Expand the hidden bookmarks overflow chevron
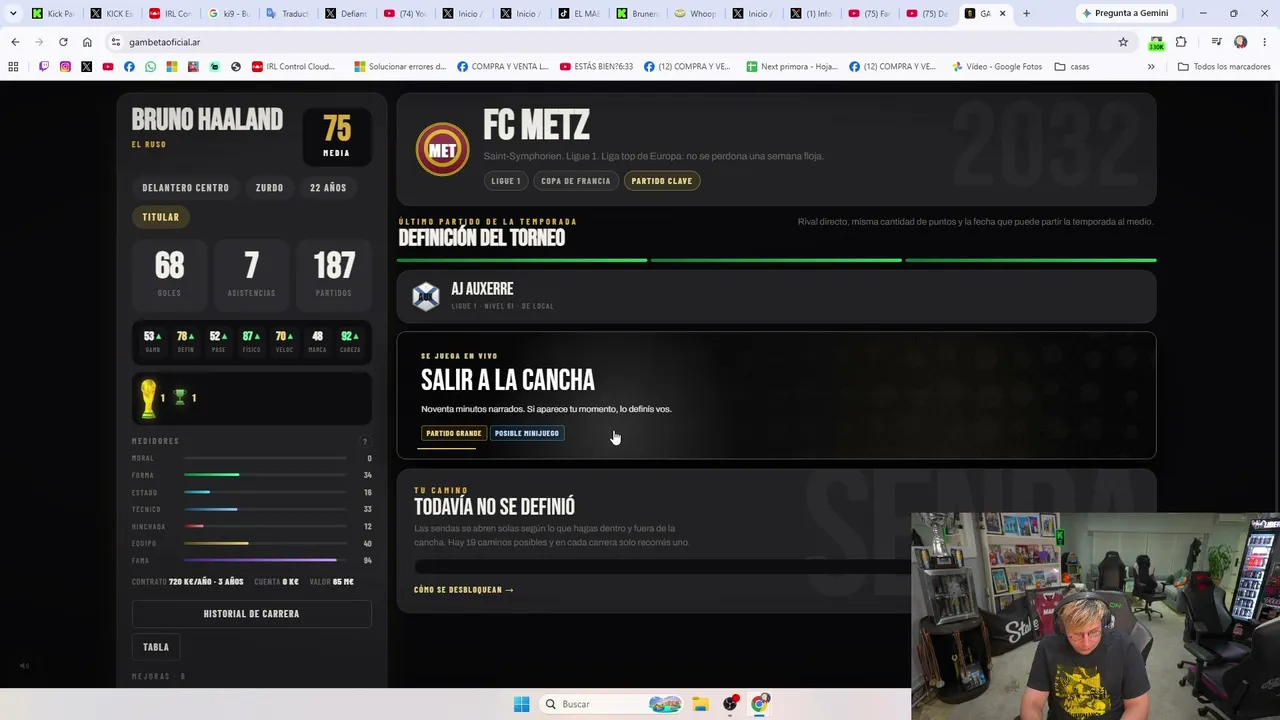This screenshot has height=720, width=1280. pos(1151,67)
